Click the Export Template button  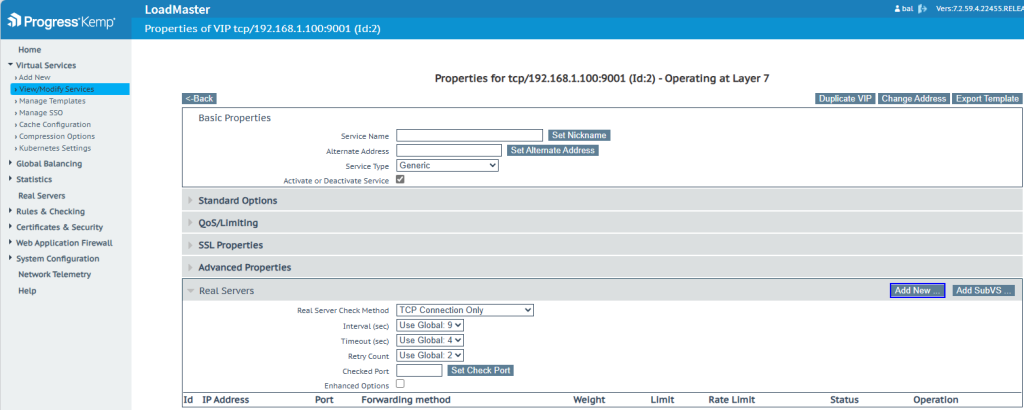(987, 99)
